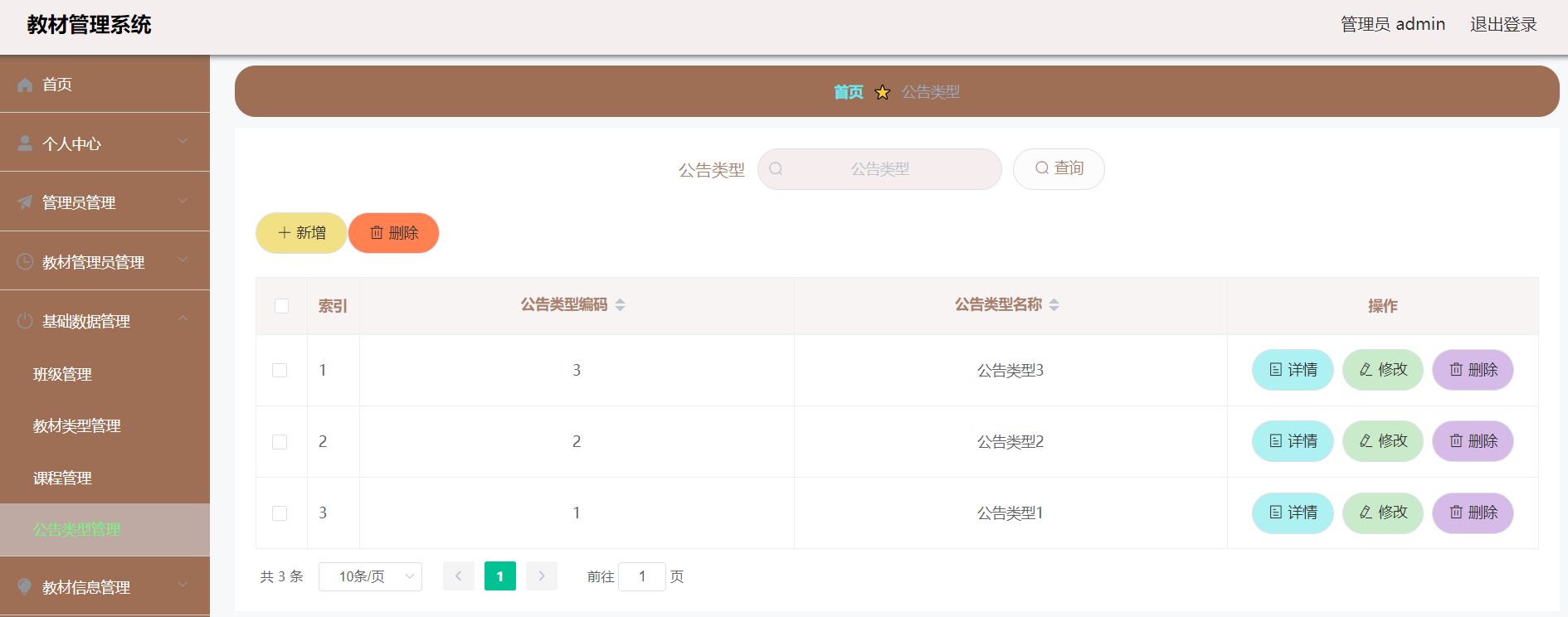The image size is (1568, 617).
Task: Select all rows with the header checkbox
Action: click(x=282, y=306)
